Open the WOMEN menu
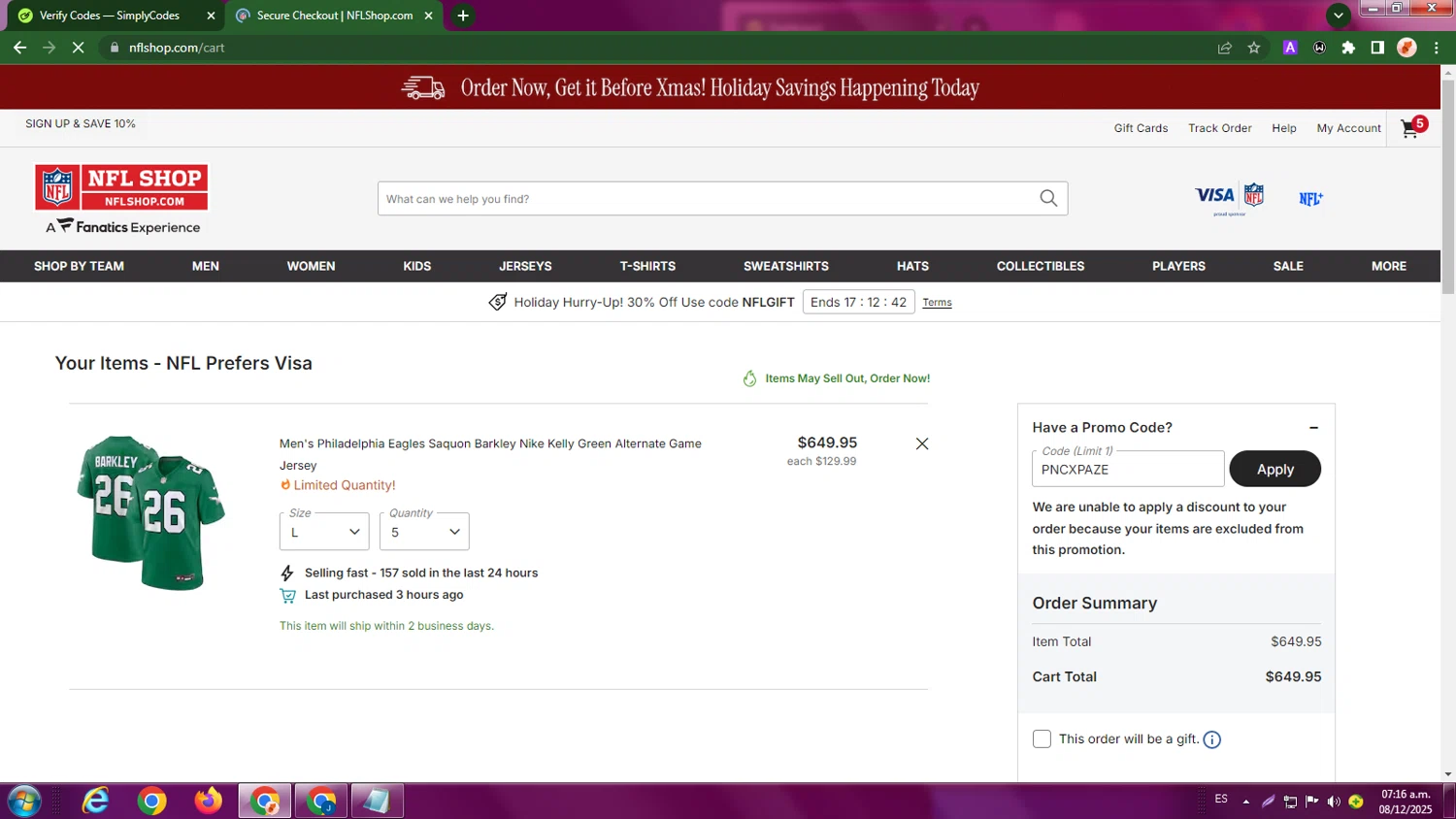 point(311,266)
